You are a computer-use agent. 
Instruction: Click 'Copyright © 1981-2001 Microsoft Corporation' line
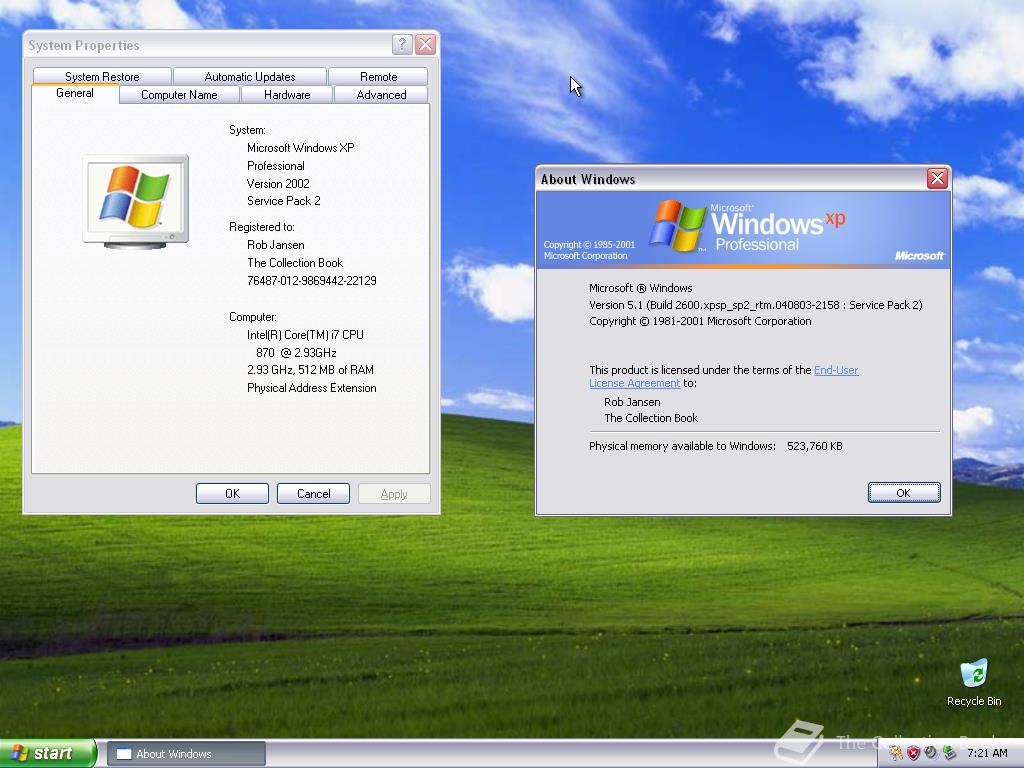point(700,321)
